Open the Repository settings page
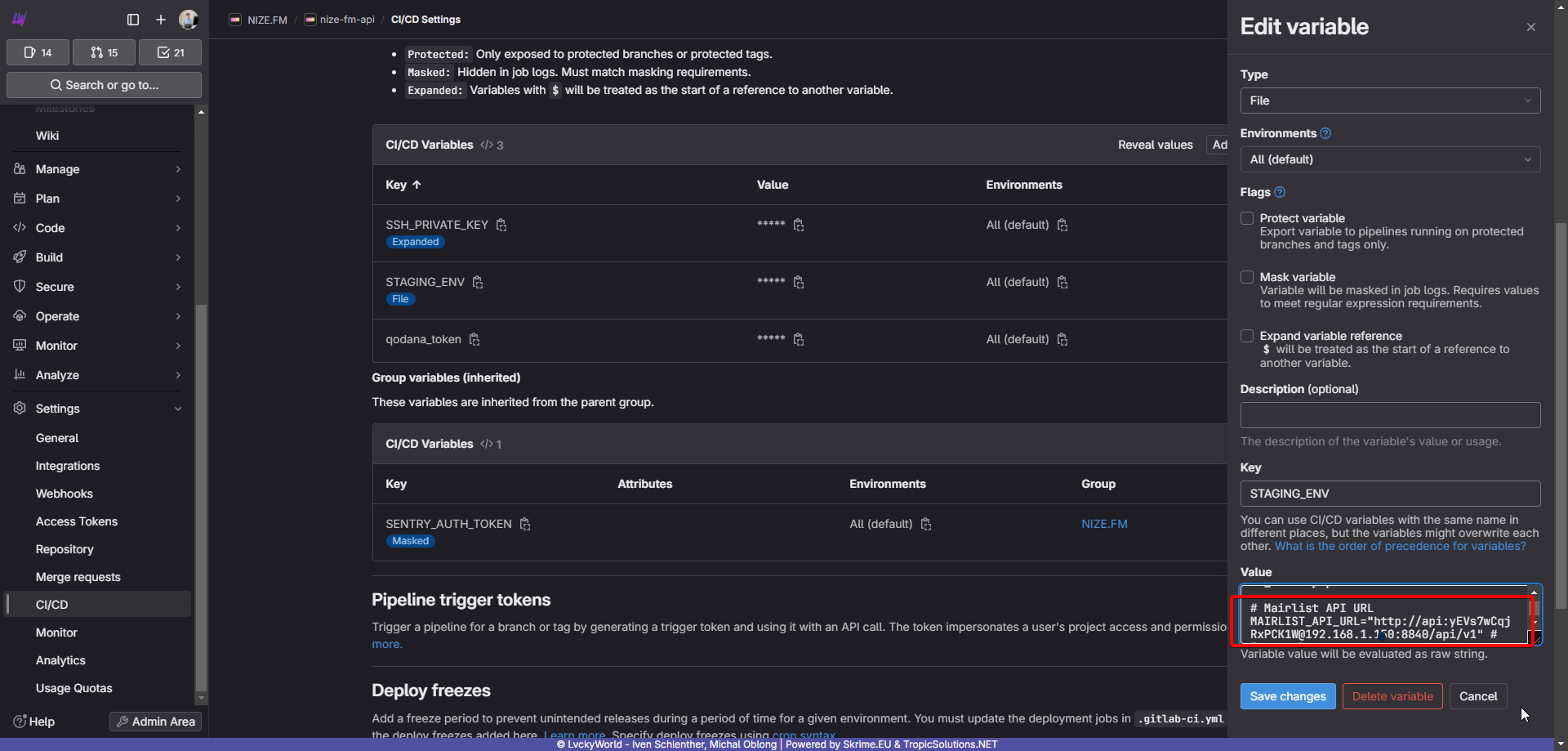This screenshot has height=751, width=1568. click(x=65, y=549)
